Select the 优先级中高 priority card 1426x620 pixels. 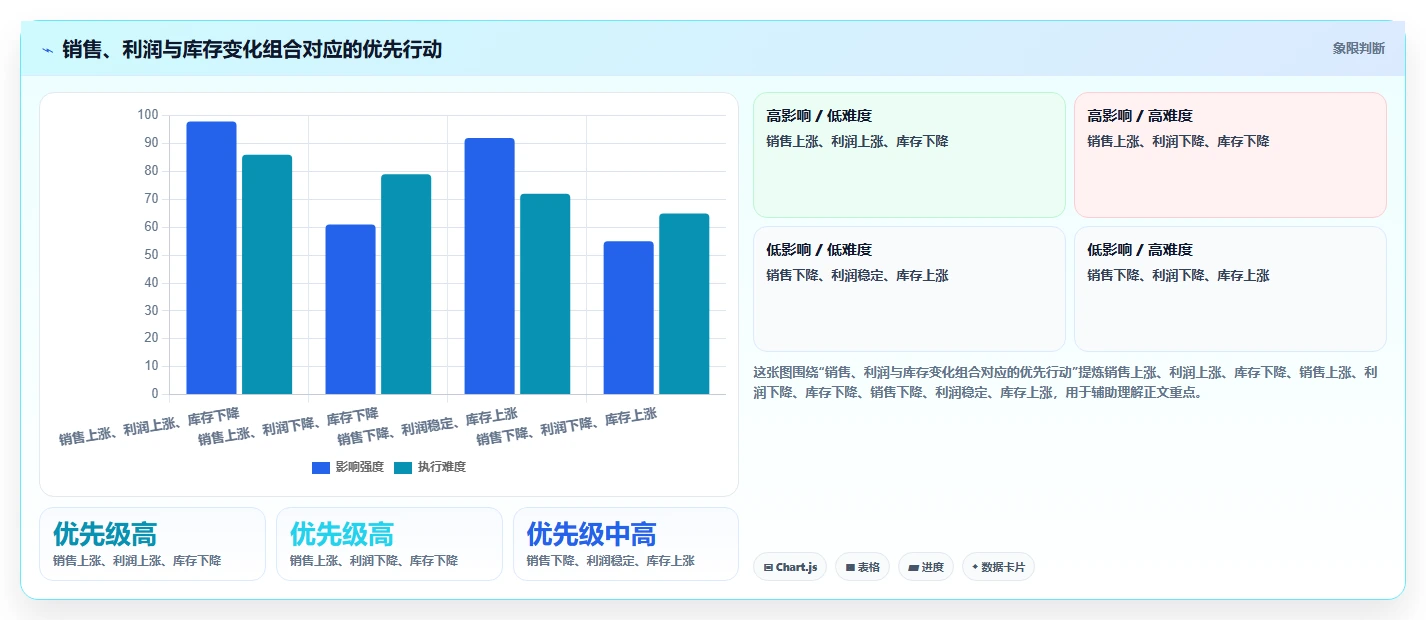coord(626,544)
